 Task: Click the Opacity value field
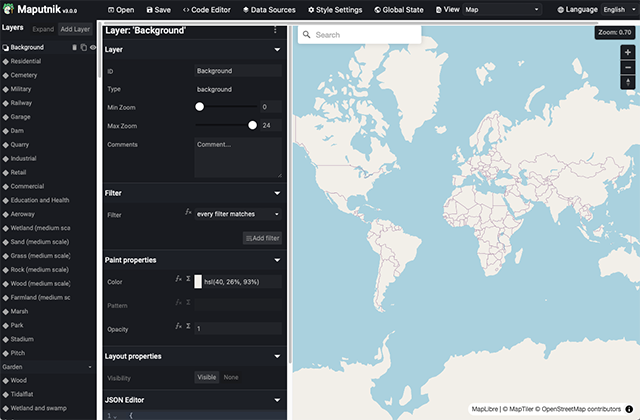point(238,328)
